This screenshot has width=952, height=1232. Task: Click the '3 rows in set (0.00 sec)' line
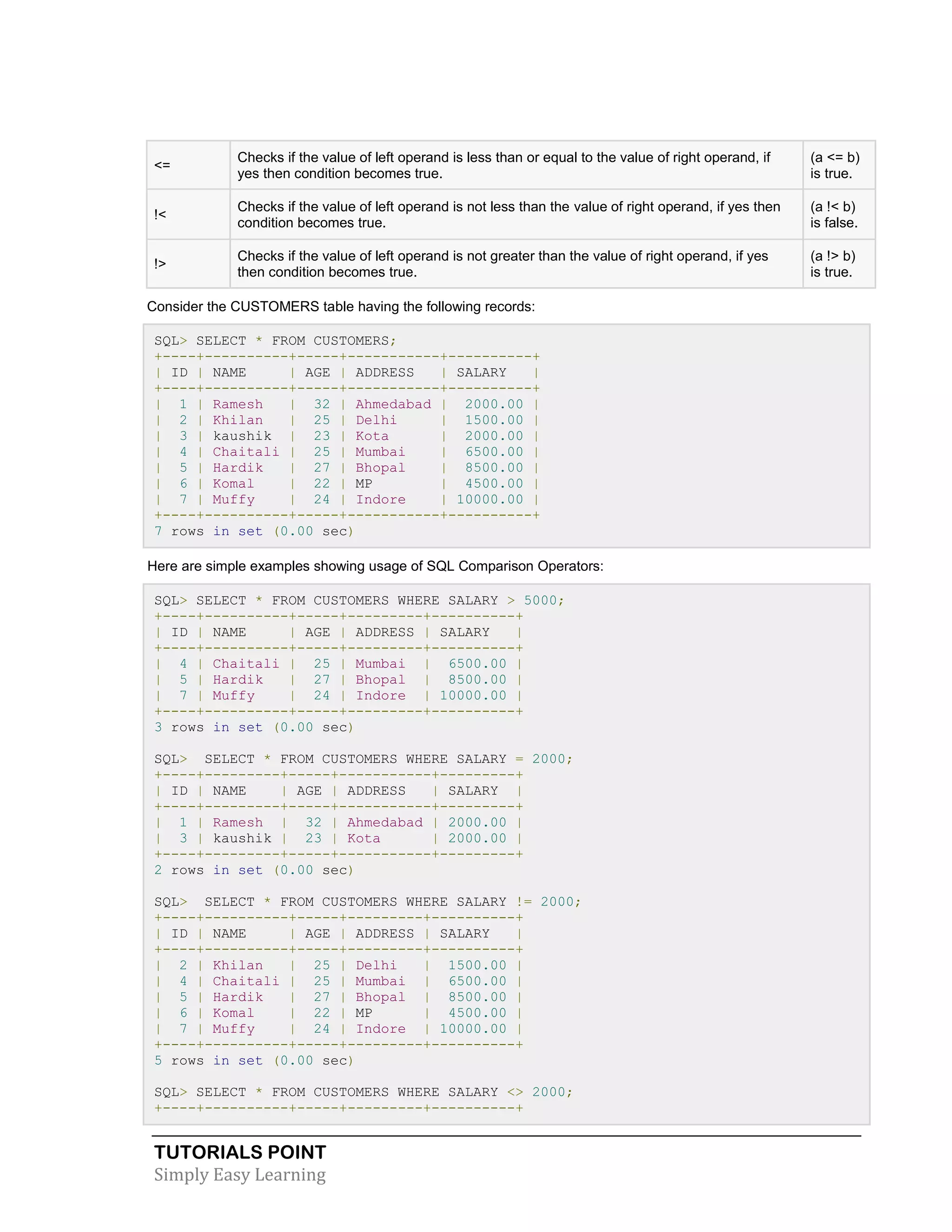[x=254, y=727]
